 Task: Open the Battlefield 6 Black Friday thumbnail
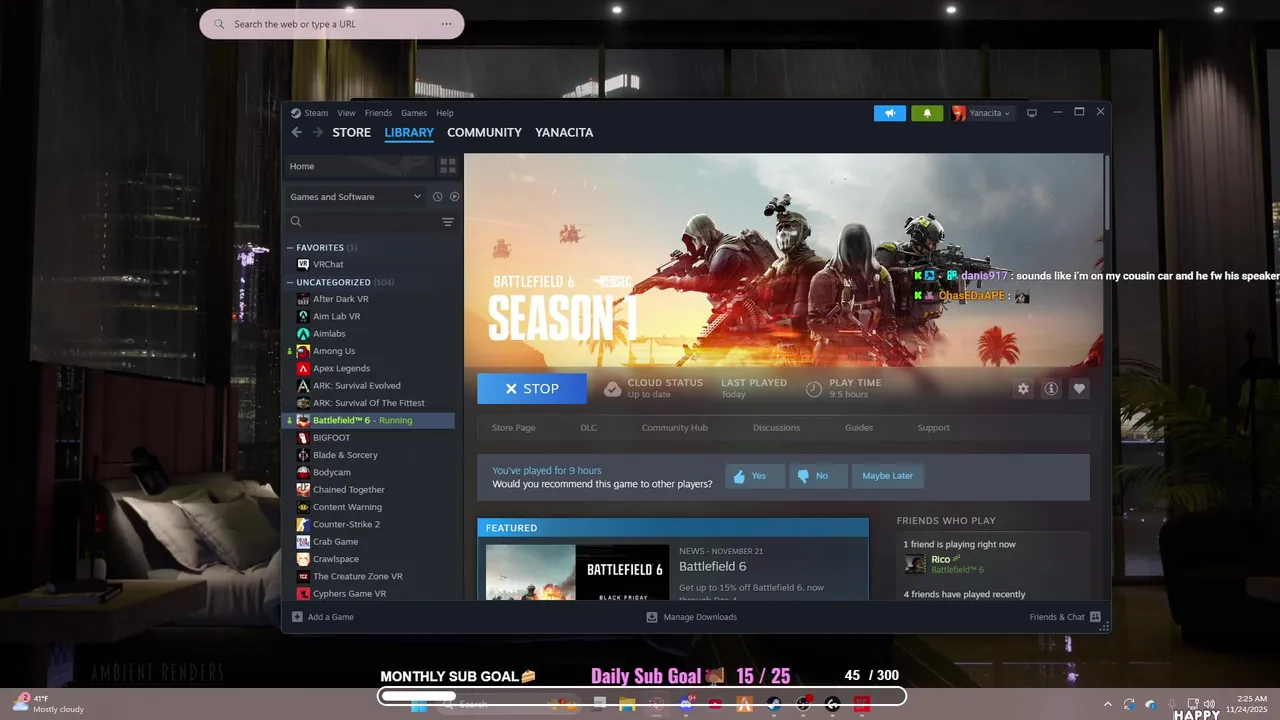click(577, 572)
